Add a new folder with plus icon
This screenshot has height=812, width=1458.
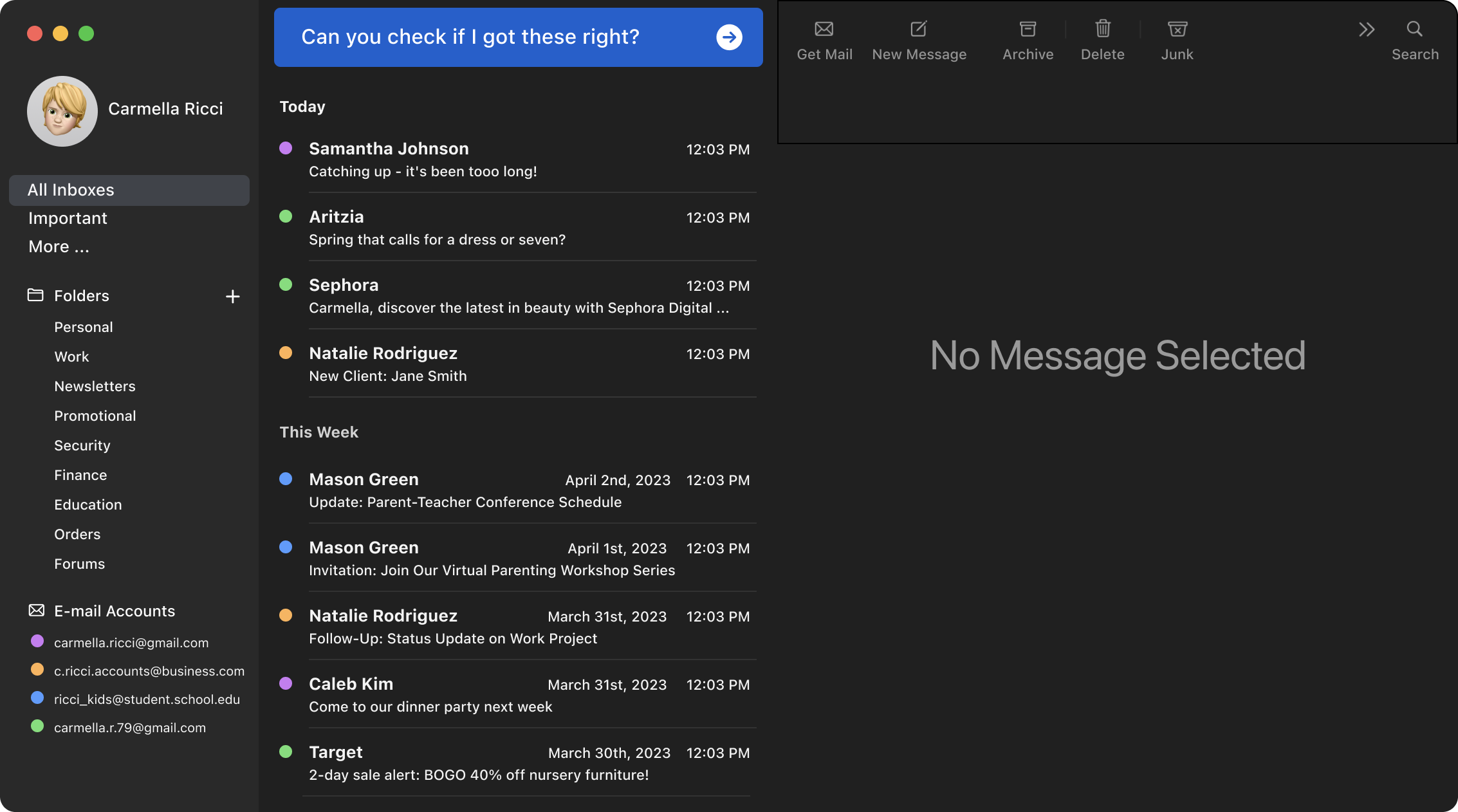click(x=233, y=296)
